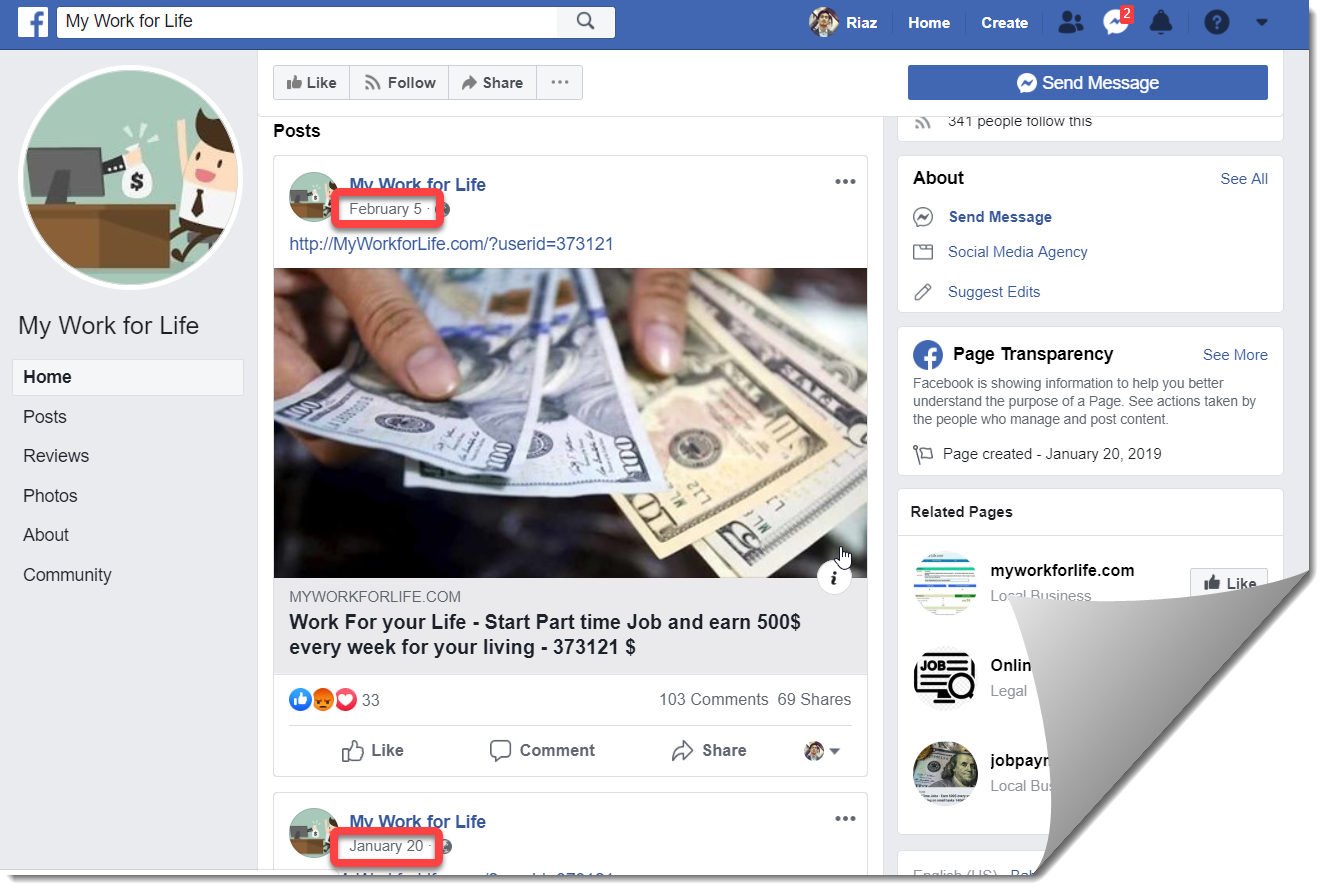The width and height of the screenshot is (1324, 890).
Task: Click the search magnifier button
Action: (x=586, y=21)
